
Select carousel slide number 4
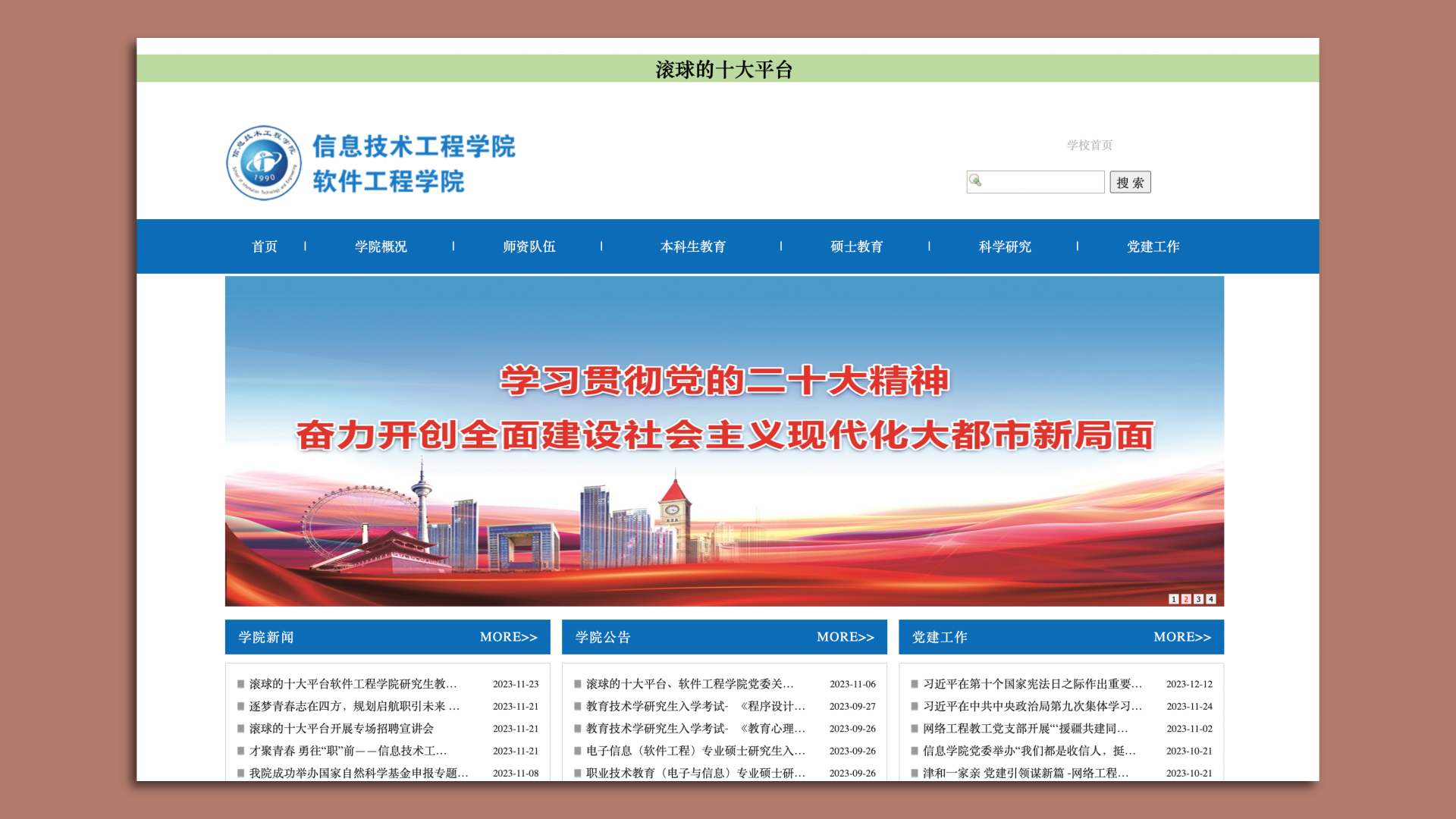[x=1210, y=598]
